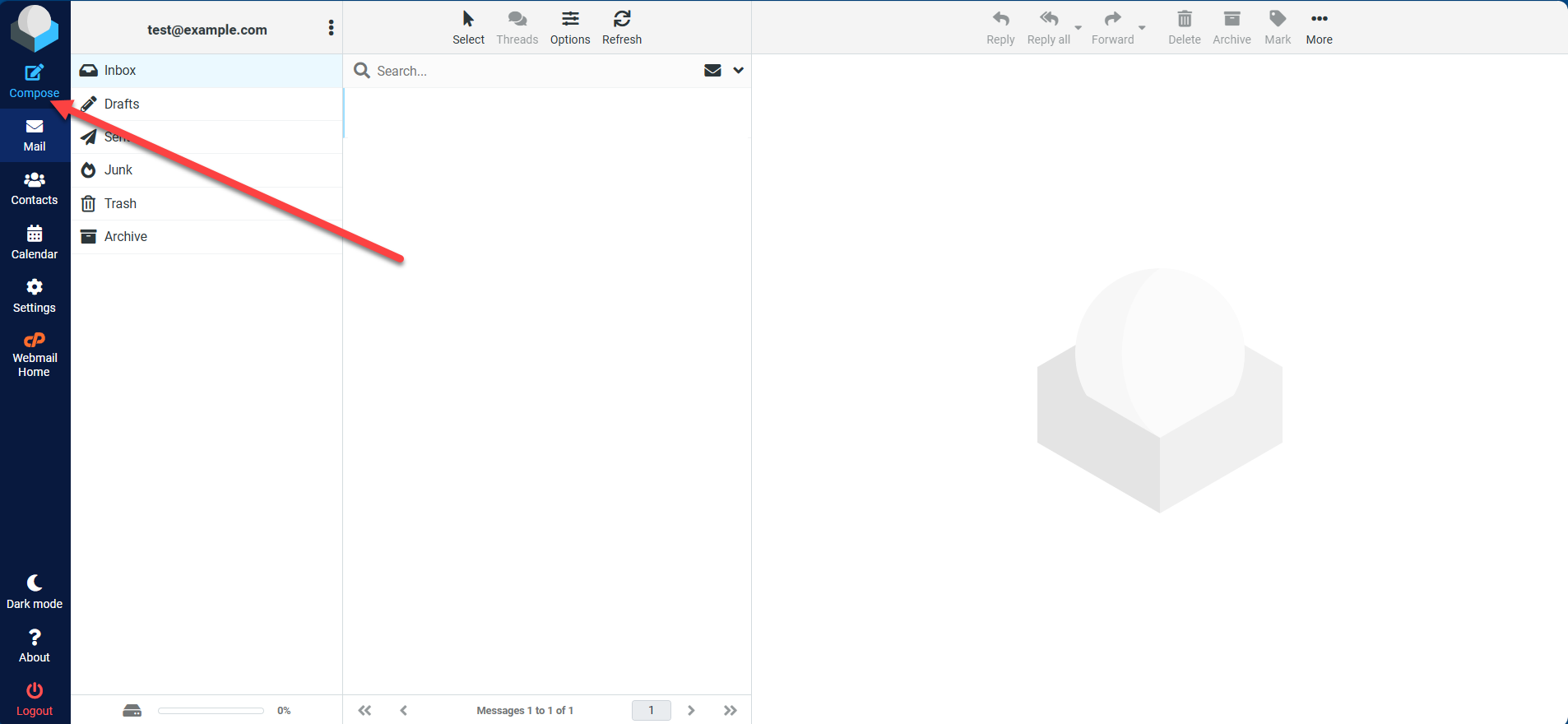1568x724 pixels.
Task: Open list Options
Action: [x=570, y=28]
